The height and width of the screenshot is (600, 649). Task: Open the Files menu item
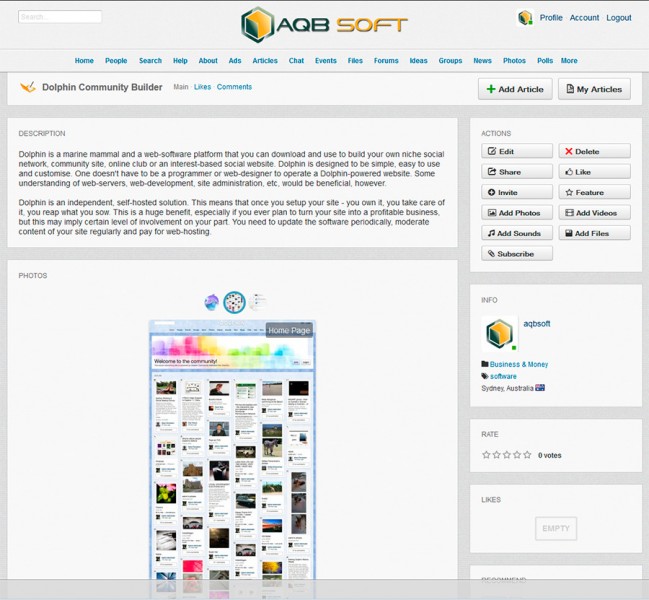coord(355,60)
